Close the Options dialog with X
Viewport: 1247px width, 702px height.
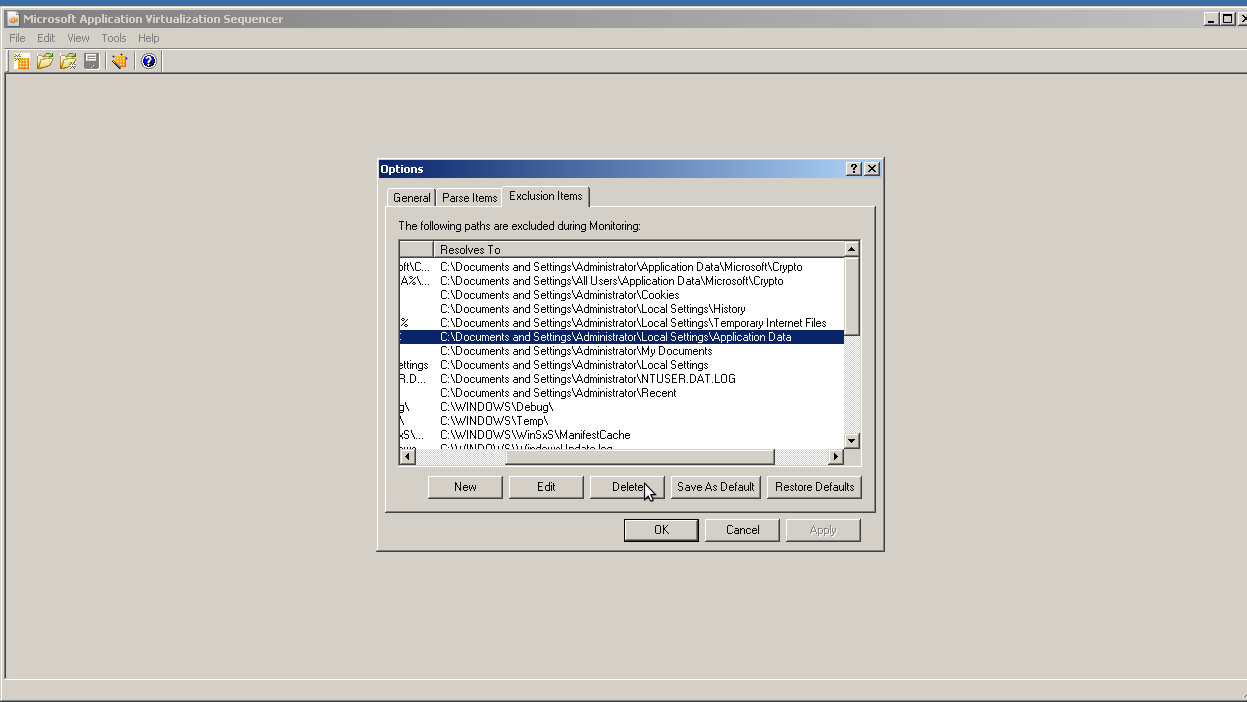(871, 169)
